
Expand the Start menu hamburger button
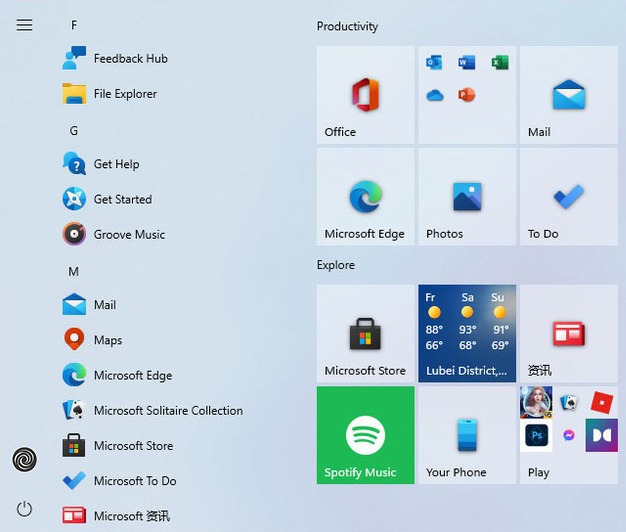24,25
